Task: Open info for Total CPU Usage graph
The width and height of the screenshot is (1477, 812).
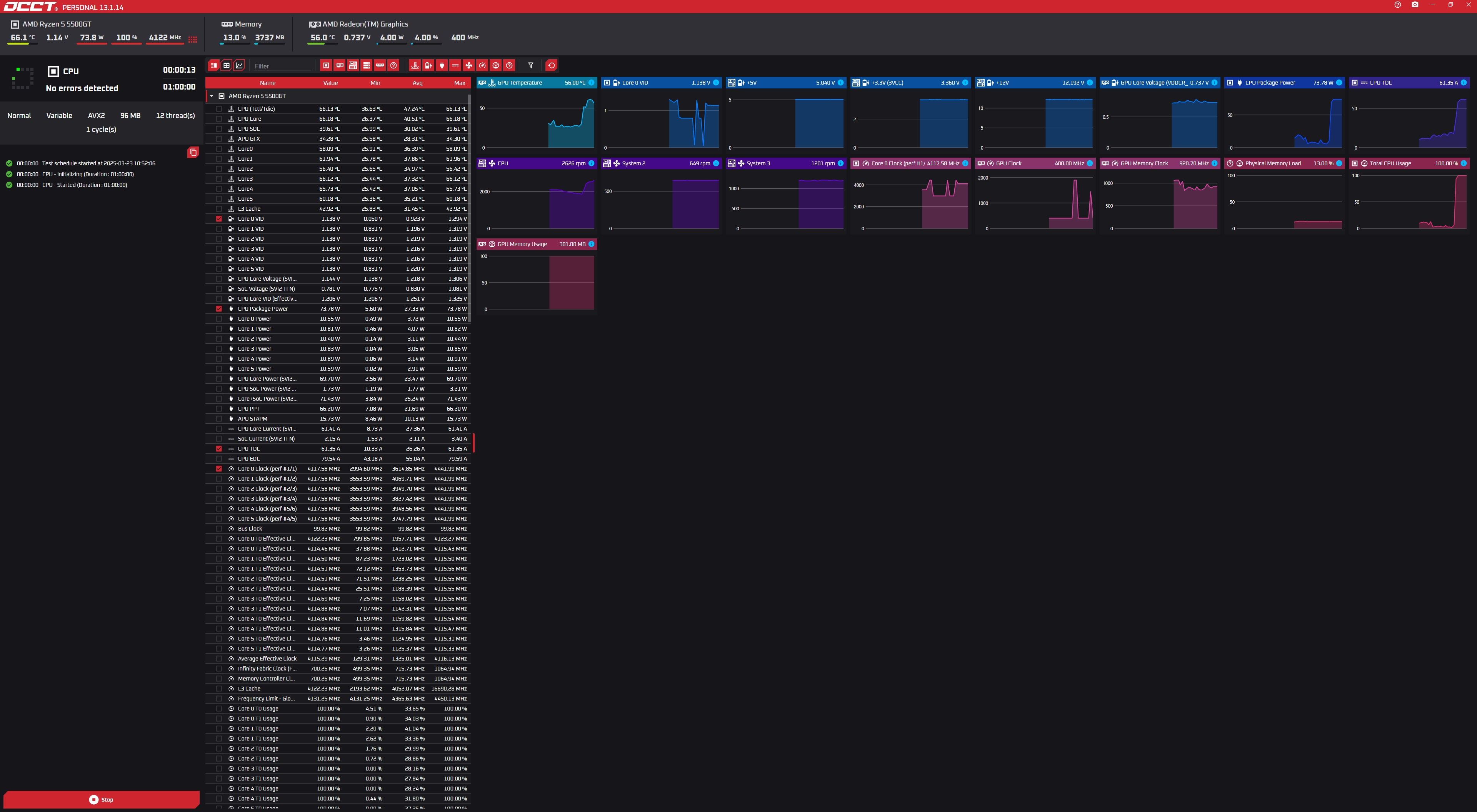Action: coord(1463,163)
